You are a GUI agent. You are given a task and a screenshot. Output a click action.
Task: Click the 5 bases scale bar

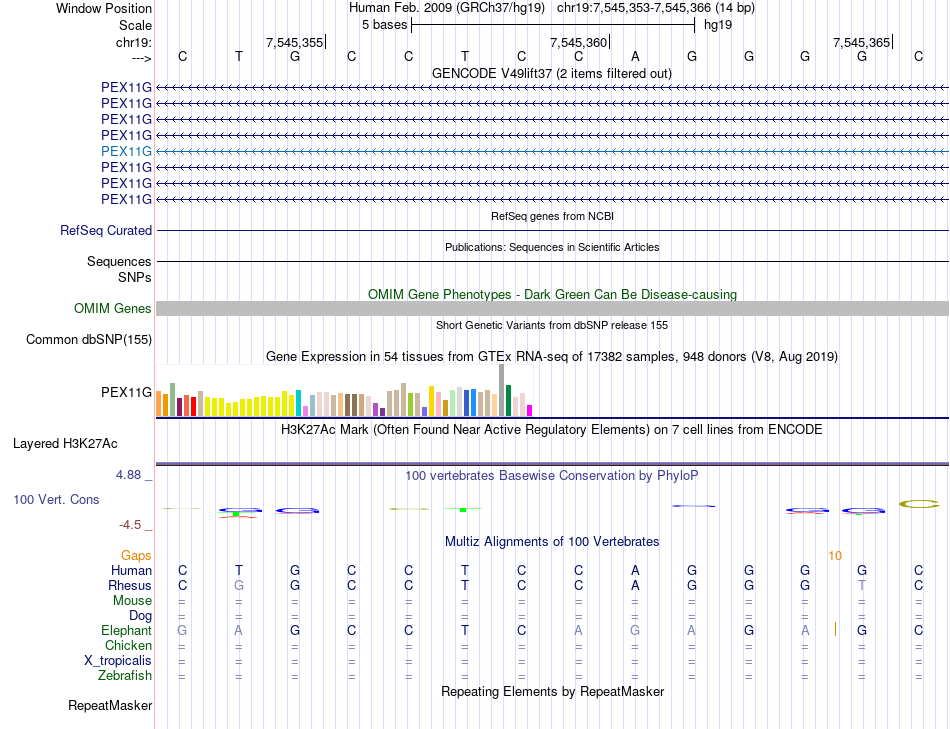[x=553, y=25]
